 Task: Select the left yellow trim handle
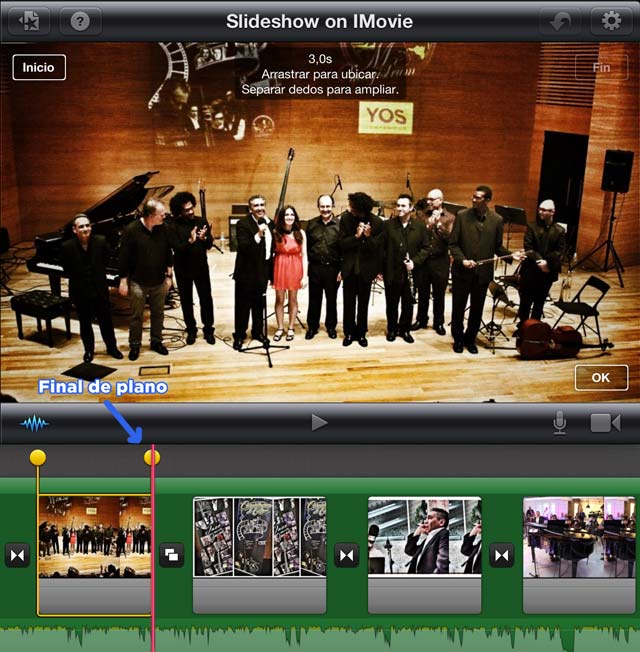click(x=38, y=457)
